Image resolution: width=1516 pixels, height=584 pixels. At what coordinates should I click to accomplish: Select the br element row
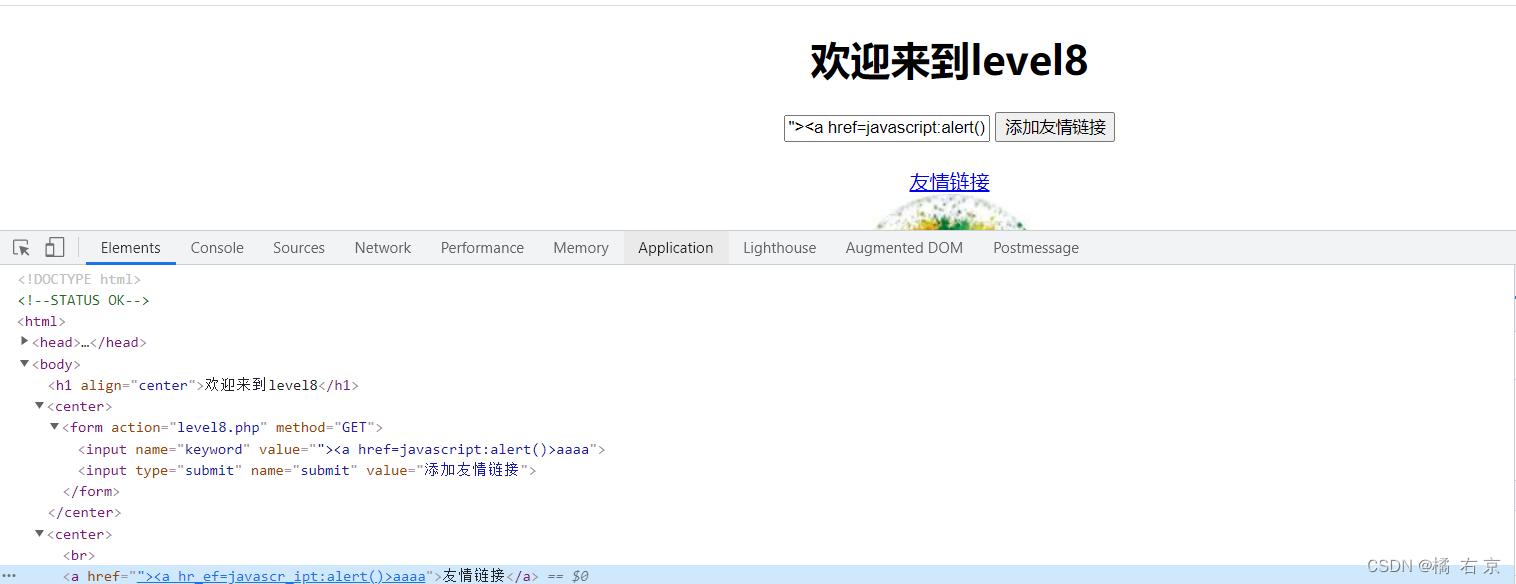pyautogui.click(x=78, y=555)
